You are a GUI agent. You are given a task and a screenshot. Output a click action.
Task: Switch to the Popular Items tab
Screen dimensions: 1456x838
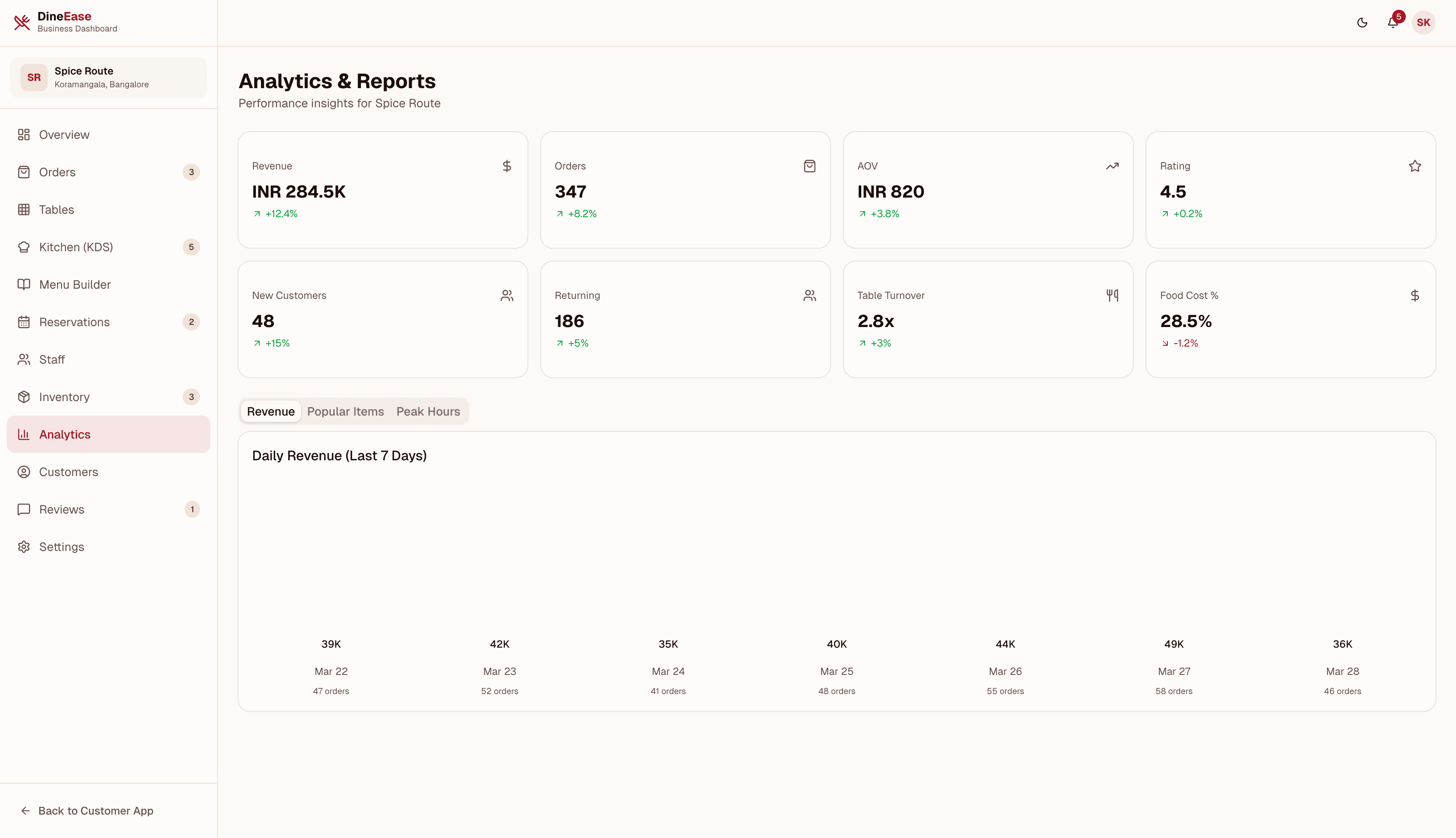click(x=345, y=411)
